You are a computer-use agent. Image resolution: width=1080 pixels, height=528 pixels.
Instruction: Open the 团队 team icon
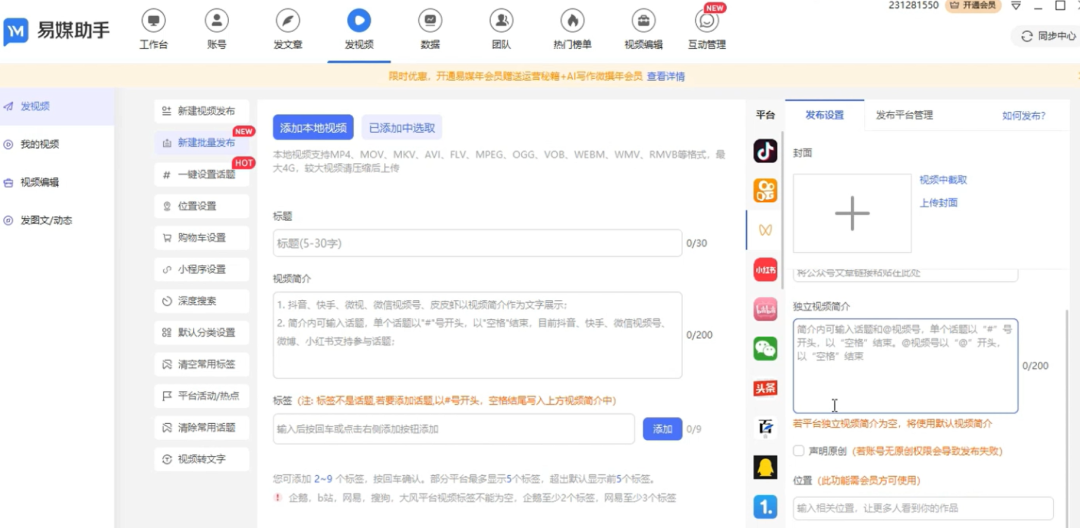501,21
